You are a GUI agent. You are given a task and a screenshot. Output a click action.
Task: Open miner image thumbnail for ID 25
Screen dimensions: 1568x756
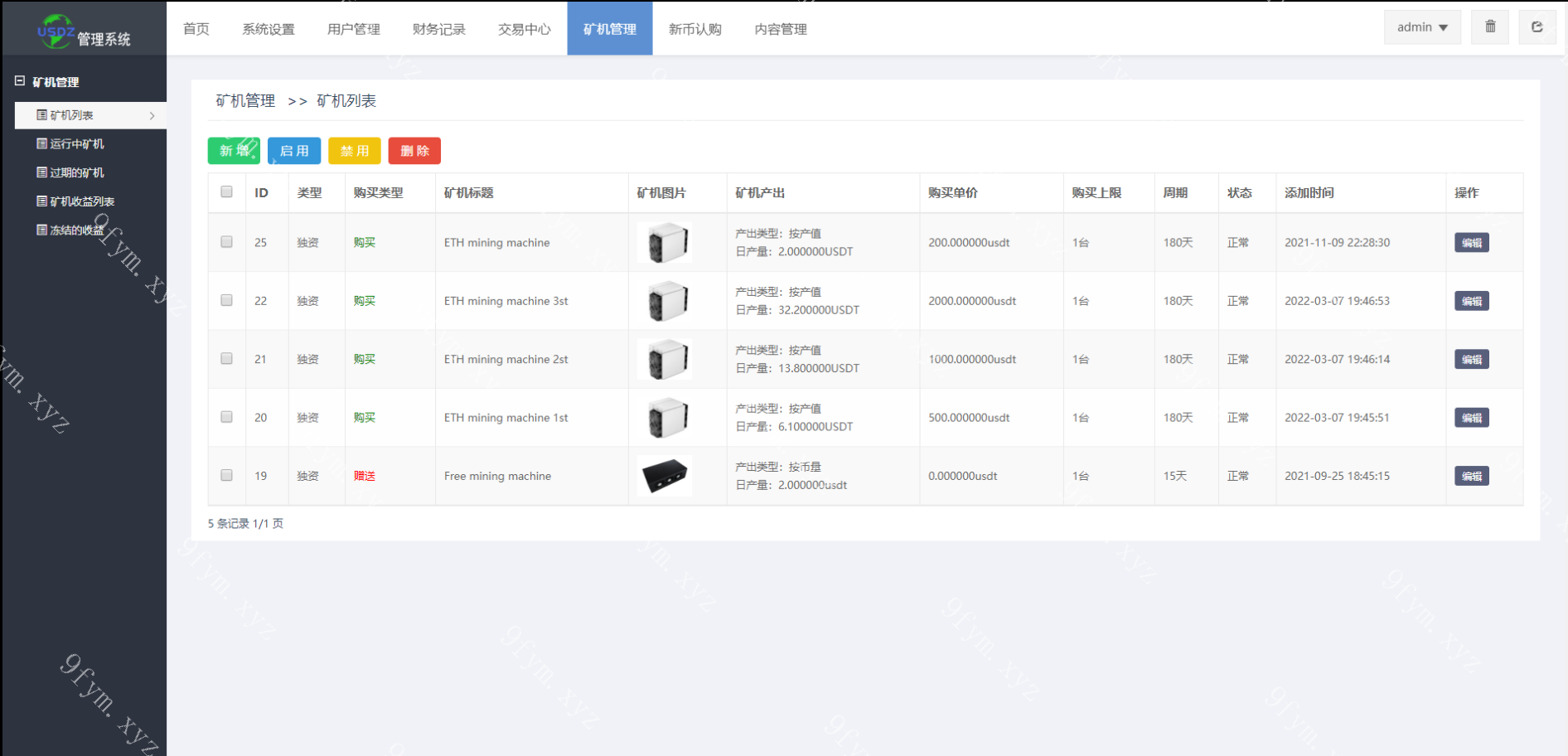click(665, 243)
